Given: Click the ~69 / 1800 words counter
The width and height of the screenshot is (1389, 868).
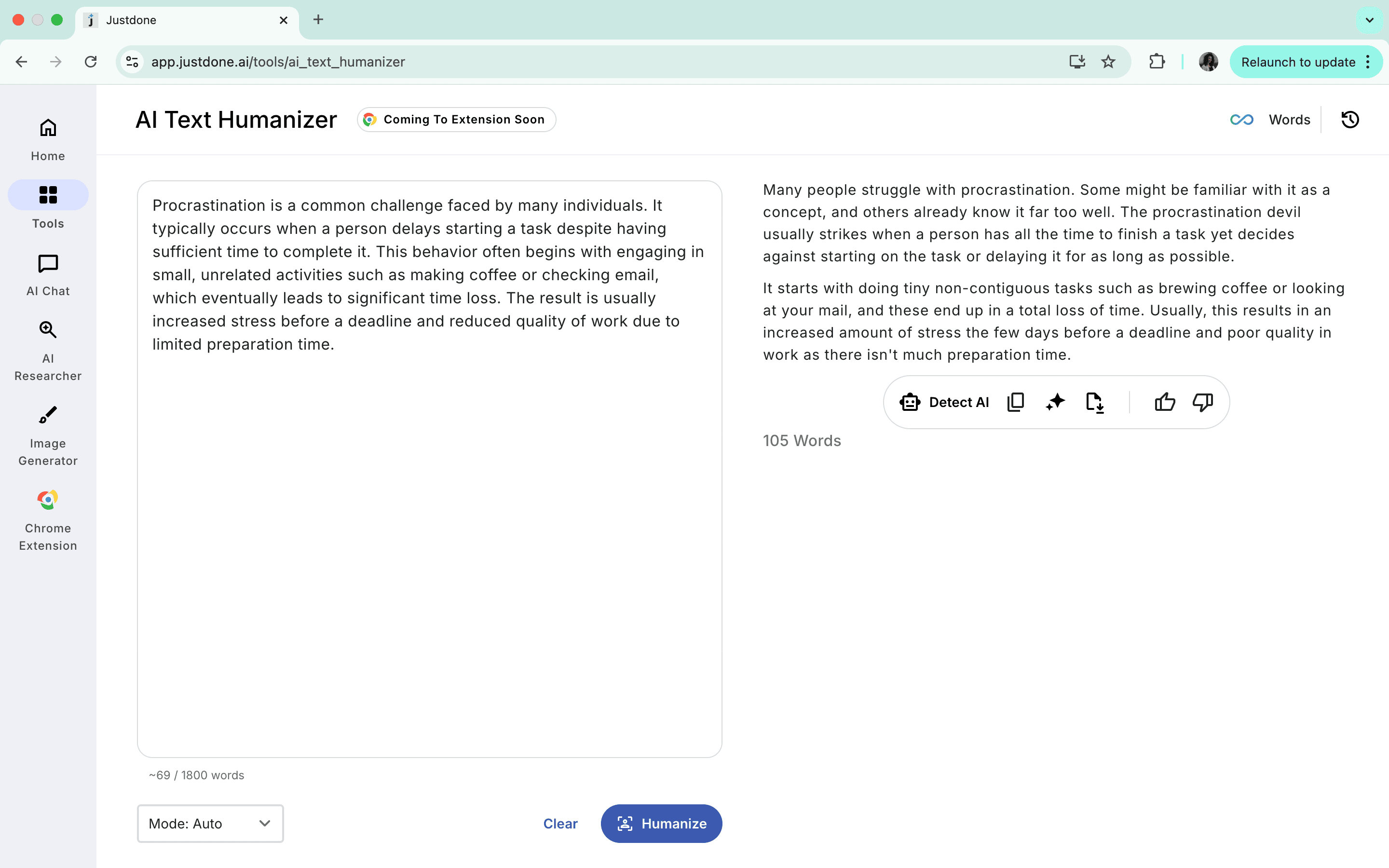Looking at the screenshot, I should point(197,775).
